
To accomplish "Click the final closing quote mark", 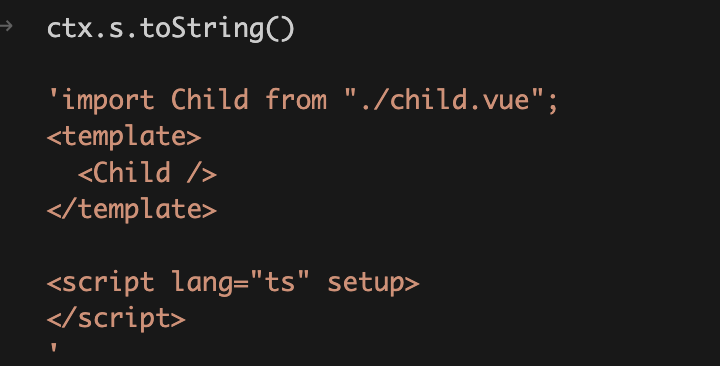I will 53,348.
